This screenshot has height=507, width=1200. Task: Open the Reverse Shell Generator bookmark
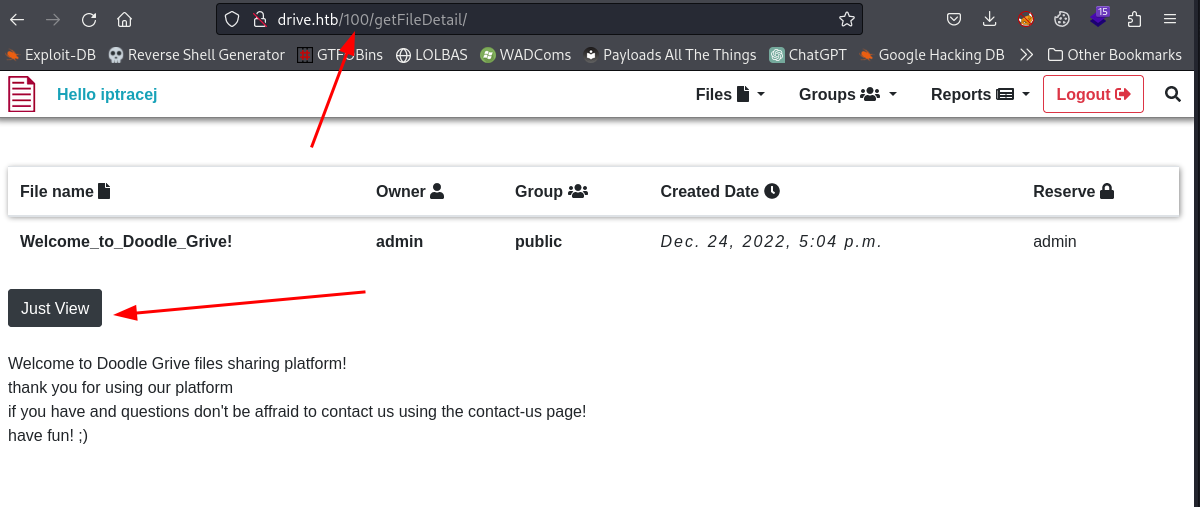click(x=196, y=55)
